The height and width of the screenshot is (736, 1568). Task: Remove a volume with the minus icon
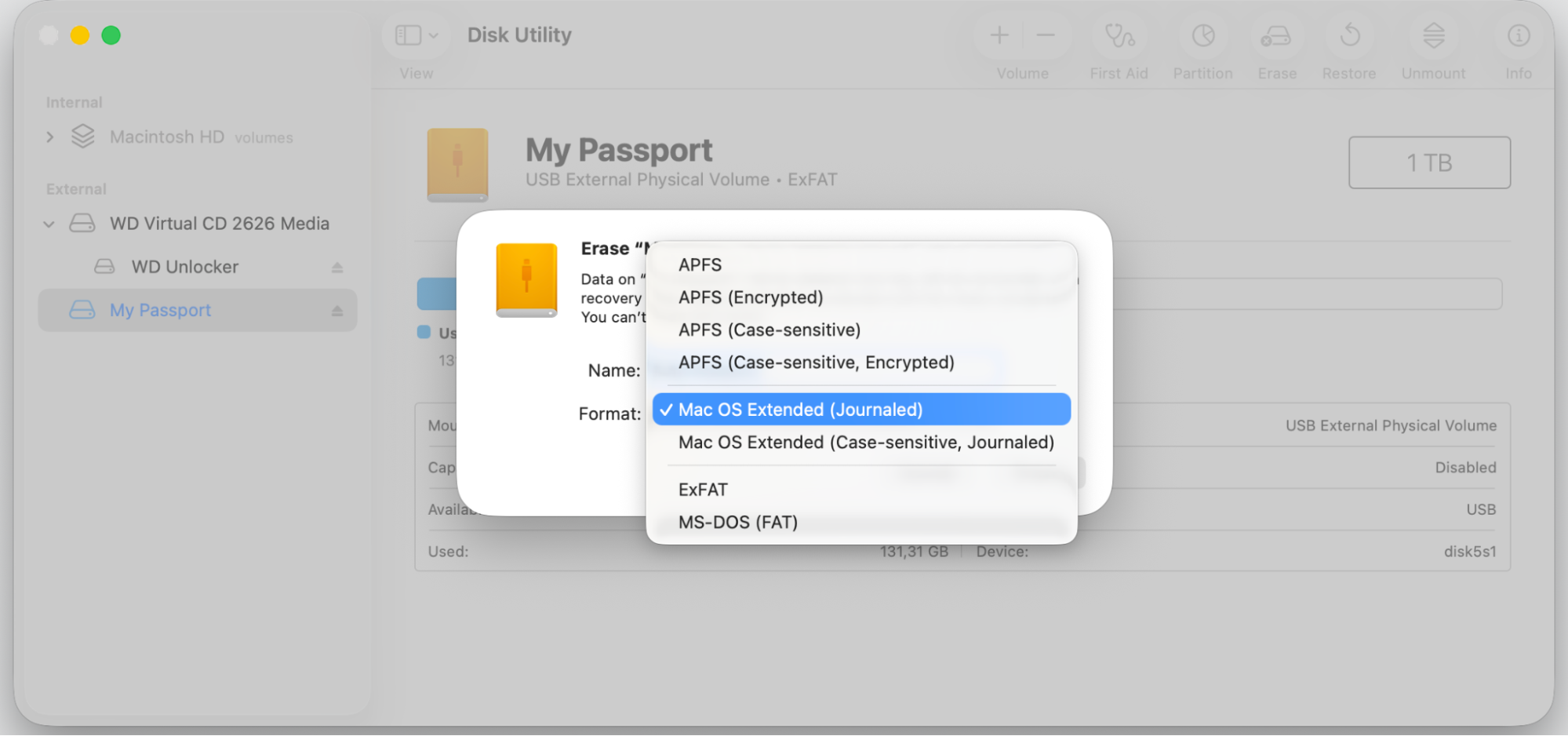click(1046, 35)
